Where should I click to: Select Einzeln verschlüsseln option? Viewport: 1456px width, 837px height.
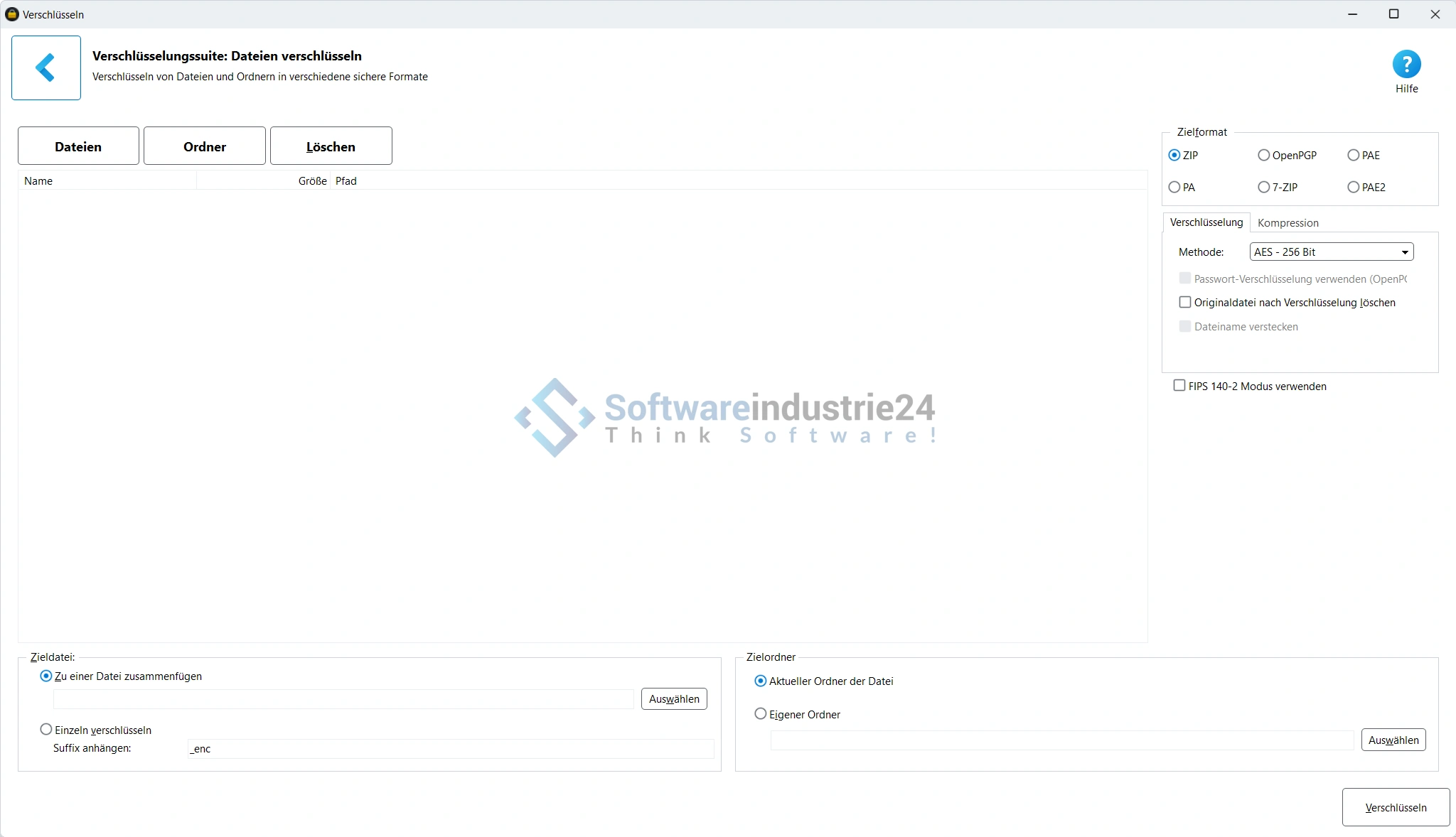[46, 729]
